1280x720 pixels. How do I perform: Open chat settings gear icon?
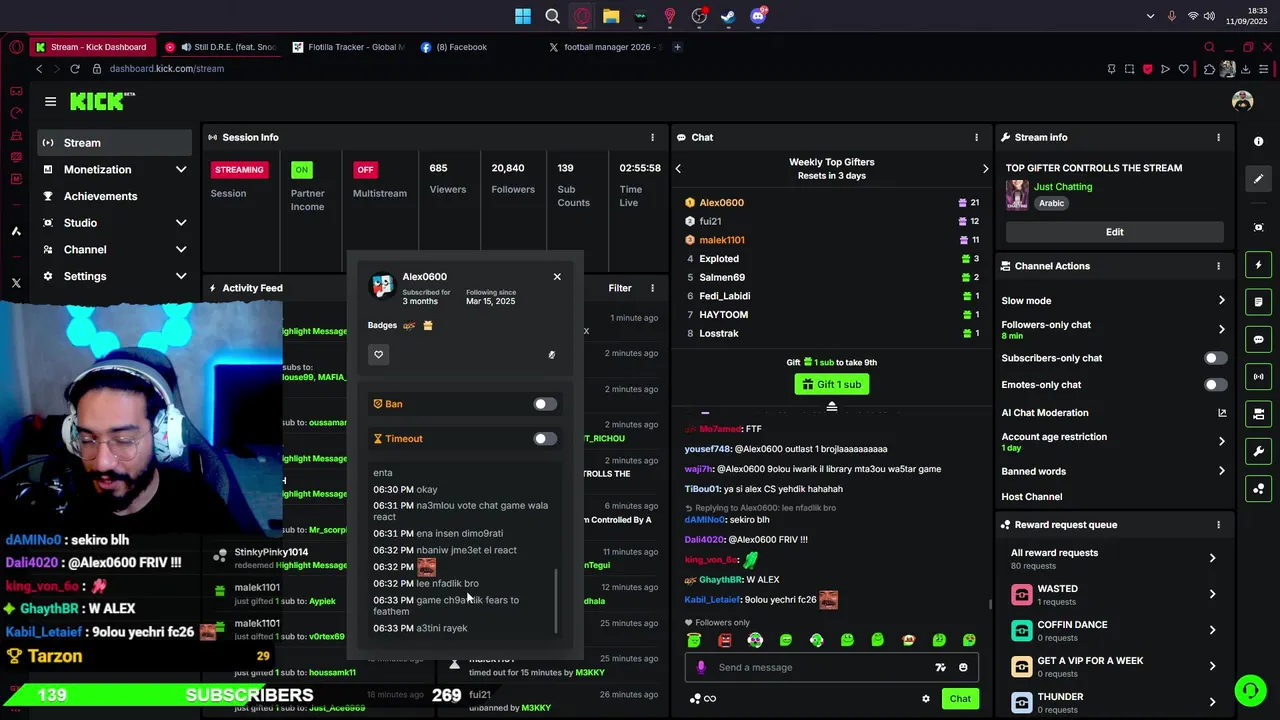pyautogui.click(x=926, y=699)
